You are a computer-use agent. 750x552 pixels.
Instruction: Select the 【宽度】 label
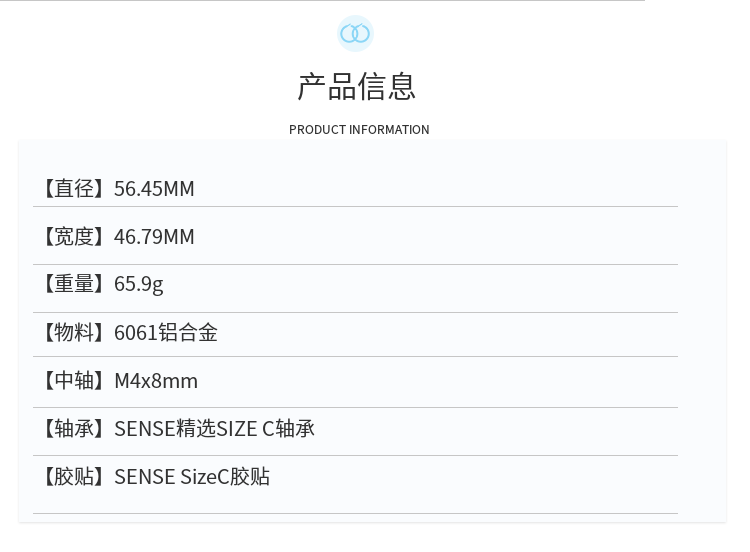click(74, 236)
